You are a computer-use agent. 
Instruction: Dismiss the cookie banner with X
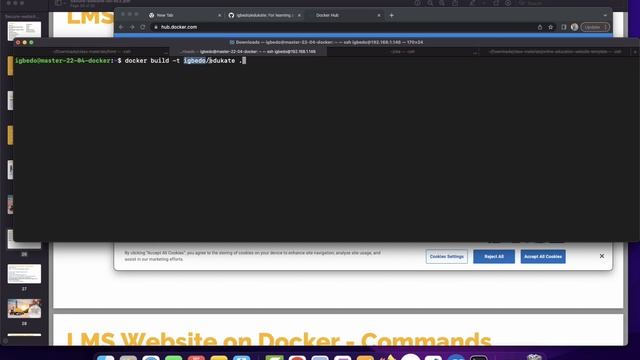pos(602,256)
